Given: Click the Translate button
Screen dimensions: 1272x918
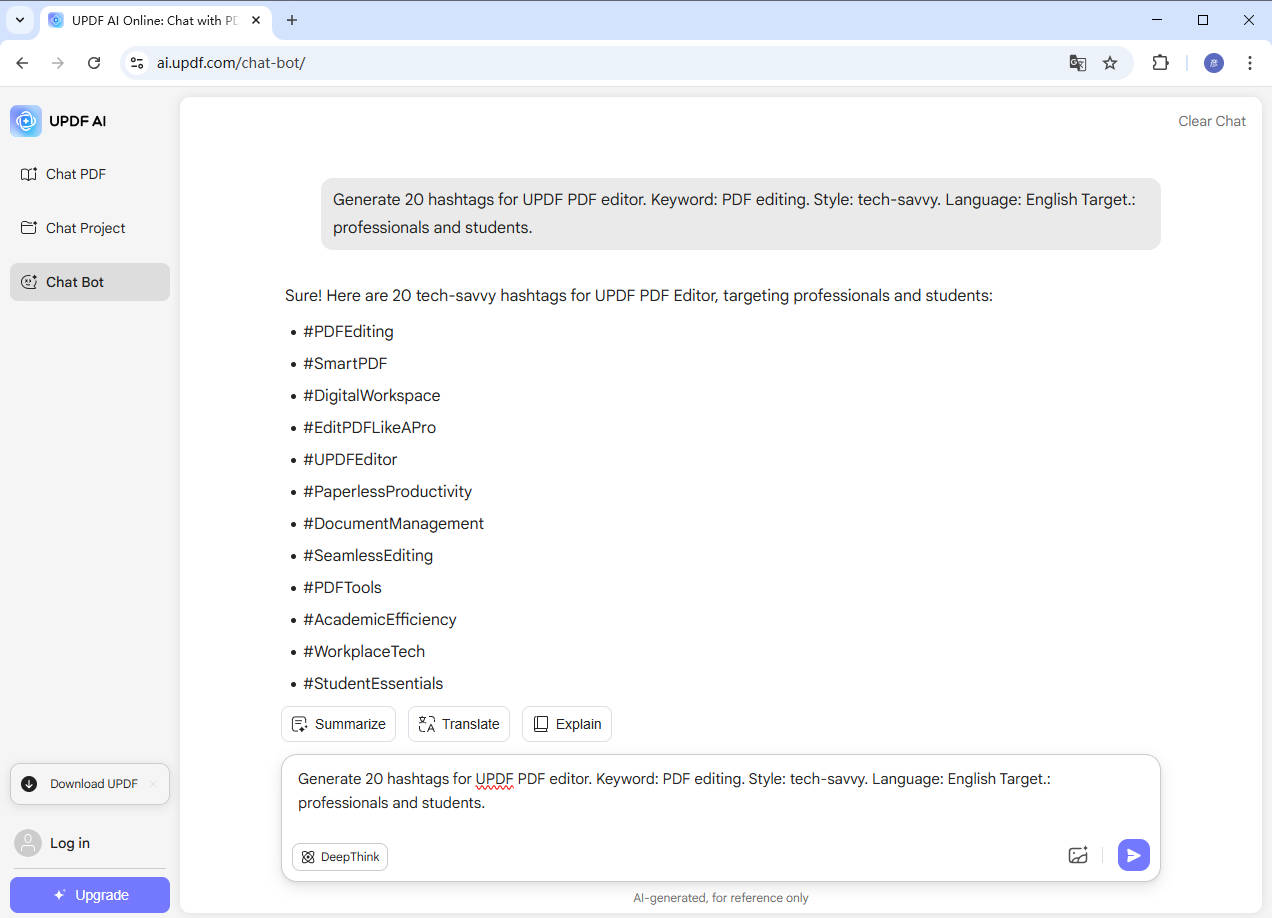Looking at the screenshot, I should pos(459,724).
